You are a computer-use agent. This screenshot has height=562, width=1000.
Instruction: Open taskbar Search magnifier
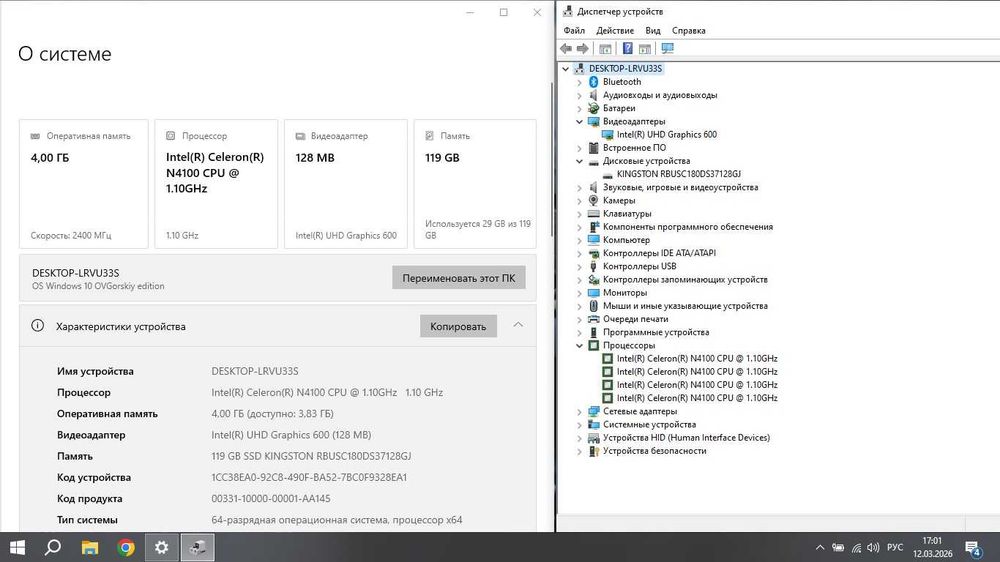pyautogui.click(x=54, y=547)
